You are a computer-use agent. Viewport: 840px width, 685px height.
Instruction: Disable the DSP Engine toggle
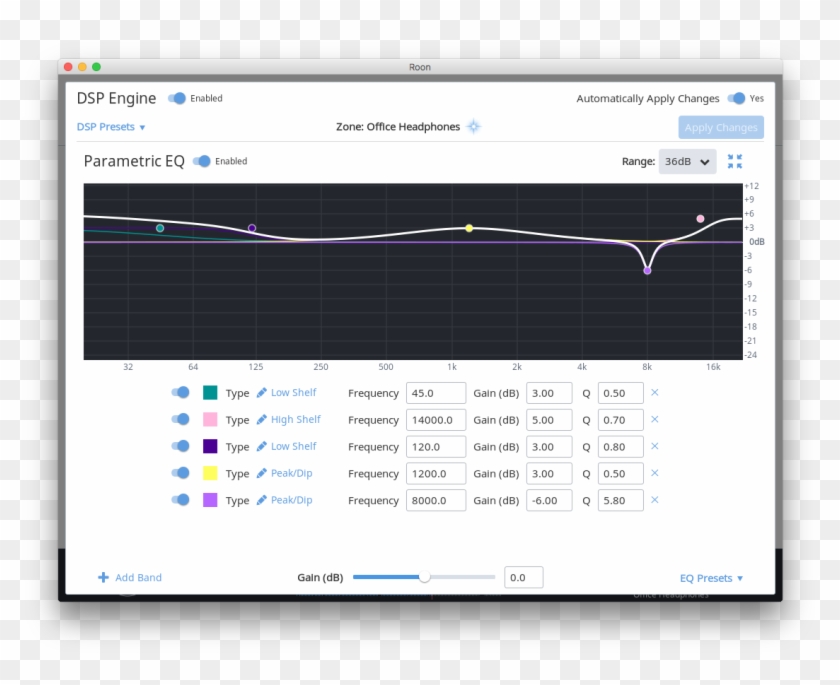(x=177, y=98)
